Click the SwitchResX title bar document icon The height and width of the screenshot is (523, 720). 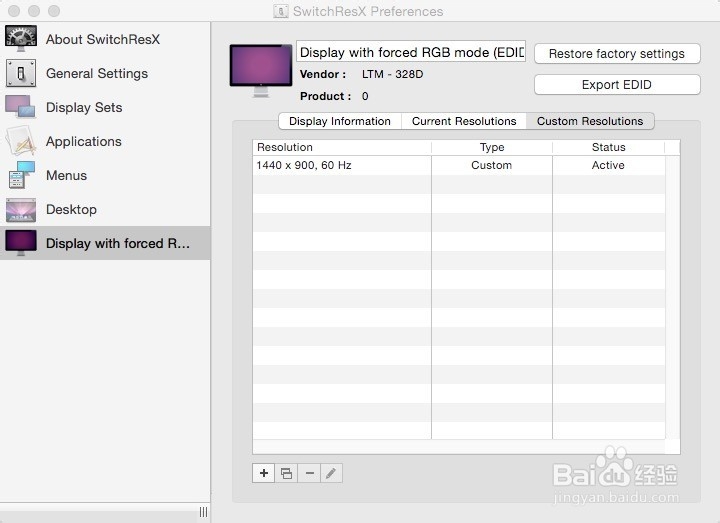[x=281, y=11]
